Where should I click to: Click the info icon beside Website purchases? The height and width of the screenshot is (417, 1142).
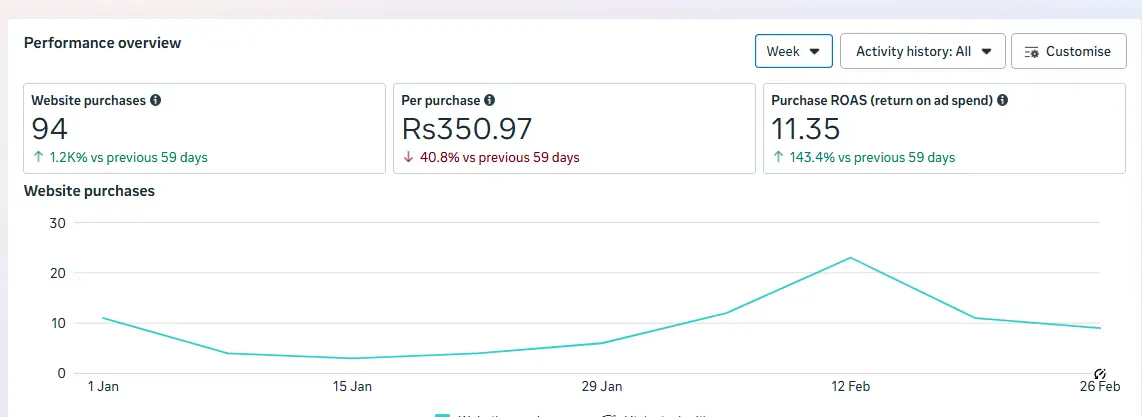click(x=155, y=100)
